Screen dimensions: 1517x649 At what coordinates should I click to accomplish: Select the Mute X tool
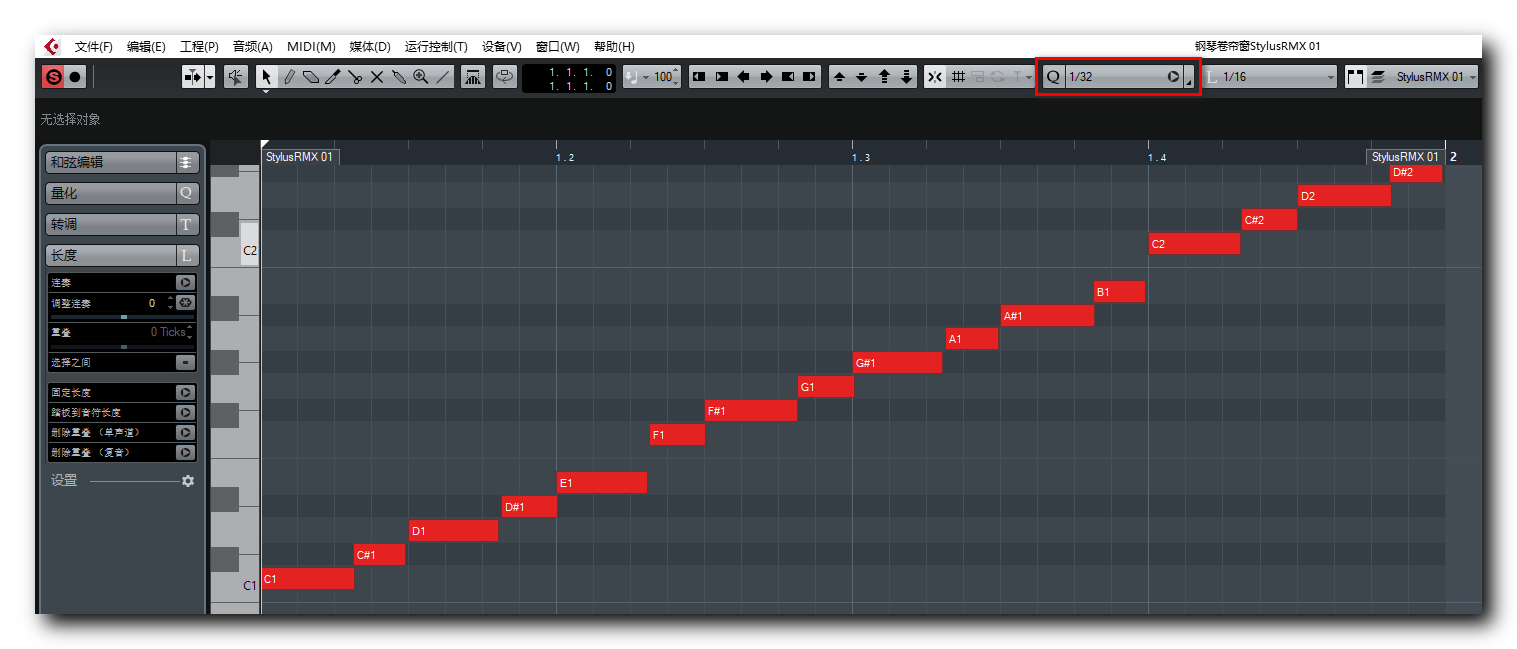click(377, 76)
